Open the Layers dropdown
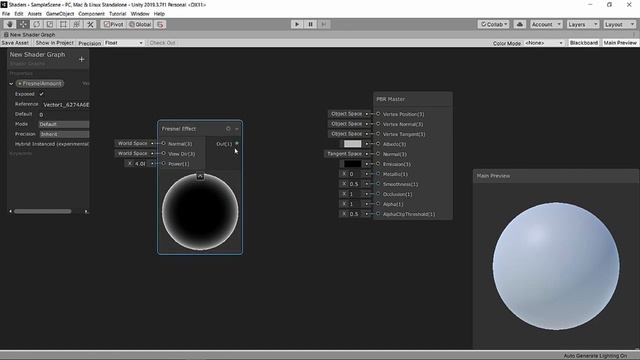The image size is (640, 360). pyautogui.click(x=582, y=24)
